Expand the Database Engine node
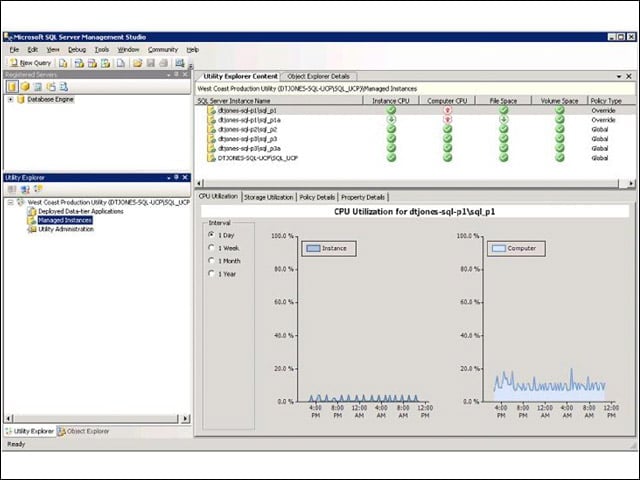This screenshot has height=480, width=640. tap(11, 99)
